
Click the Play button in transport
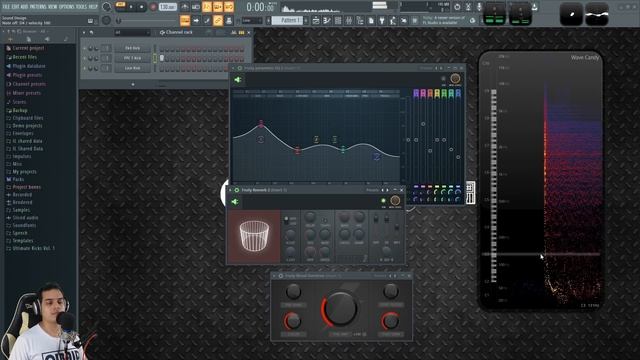coord(131,7)
